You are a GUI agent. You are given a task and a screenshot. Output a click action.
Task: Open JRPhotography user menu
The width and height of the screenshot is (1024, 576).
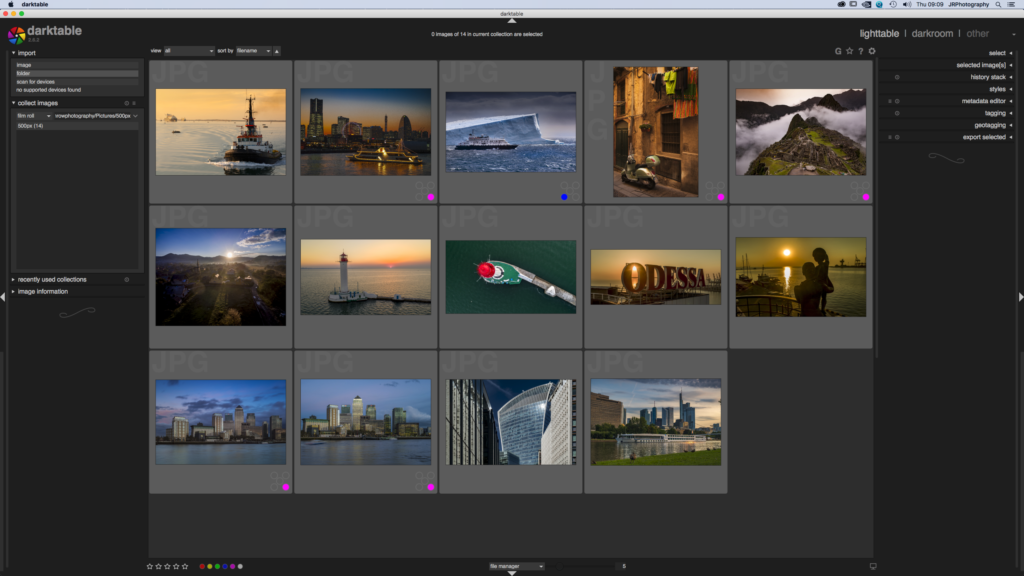pos(968,5)
